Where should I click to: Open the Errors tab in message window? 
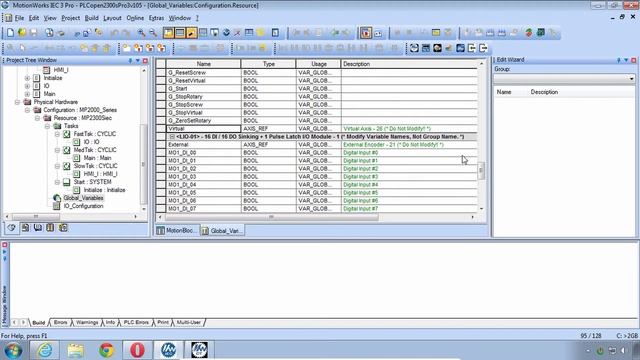click(60, 322)
